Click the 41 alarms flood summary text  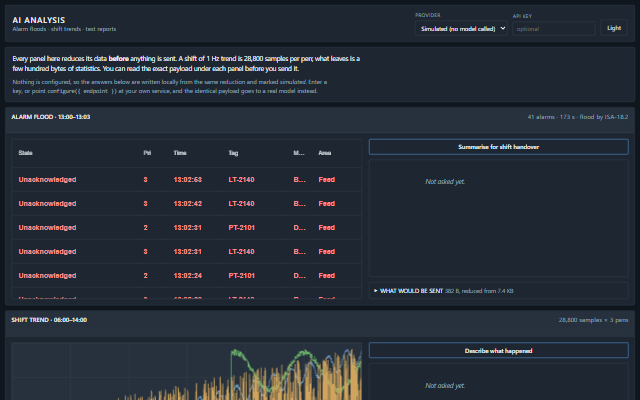click(x=578, y=117)
